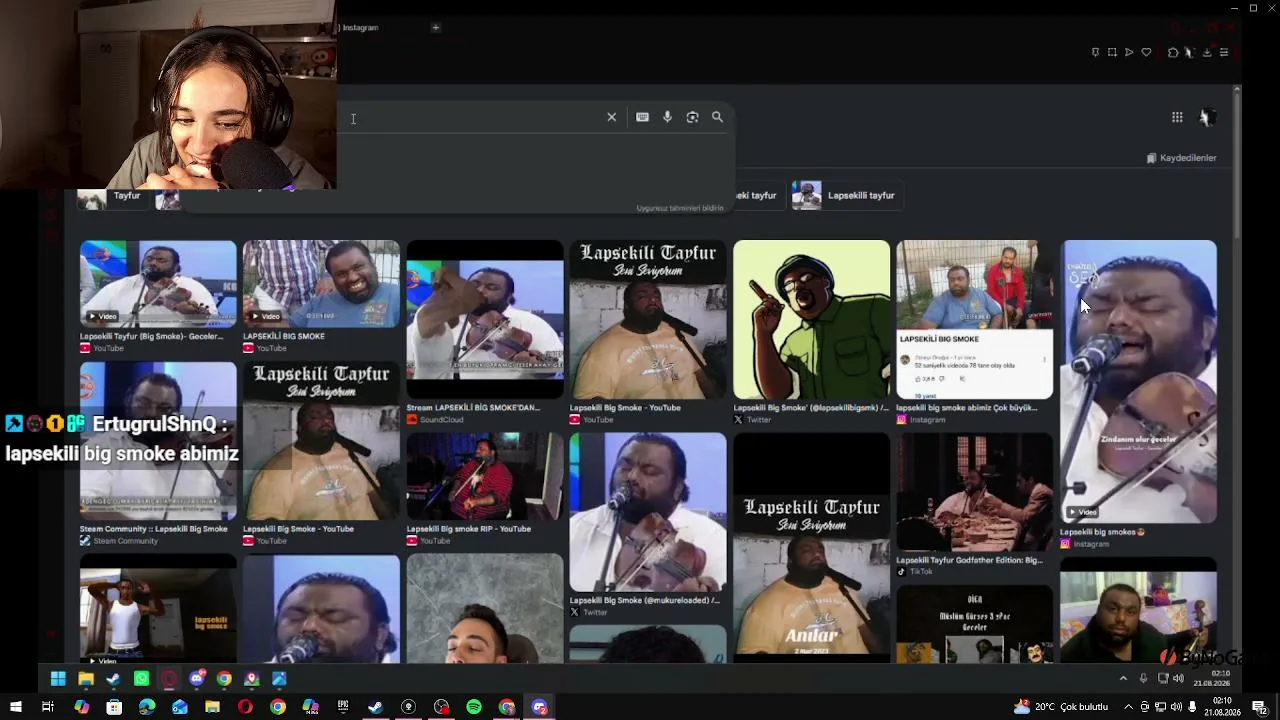Image resolution: width=1280 pixels, height=720 pixels.
Task: Open WhatsApp in the inner taskbar
Action: pos(141,679)
